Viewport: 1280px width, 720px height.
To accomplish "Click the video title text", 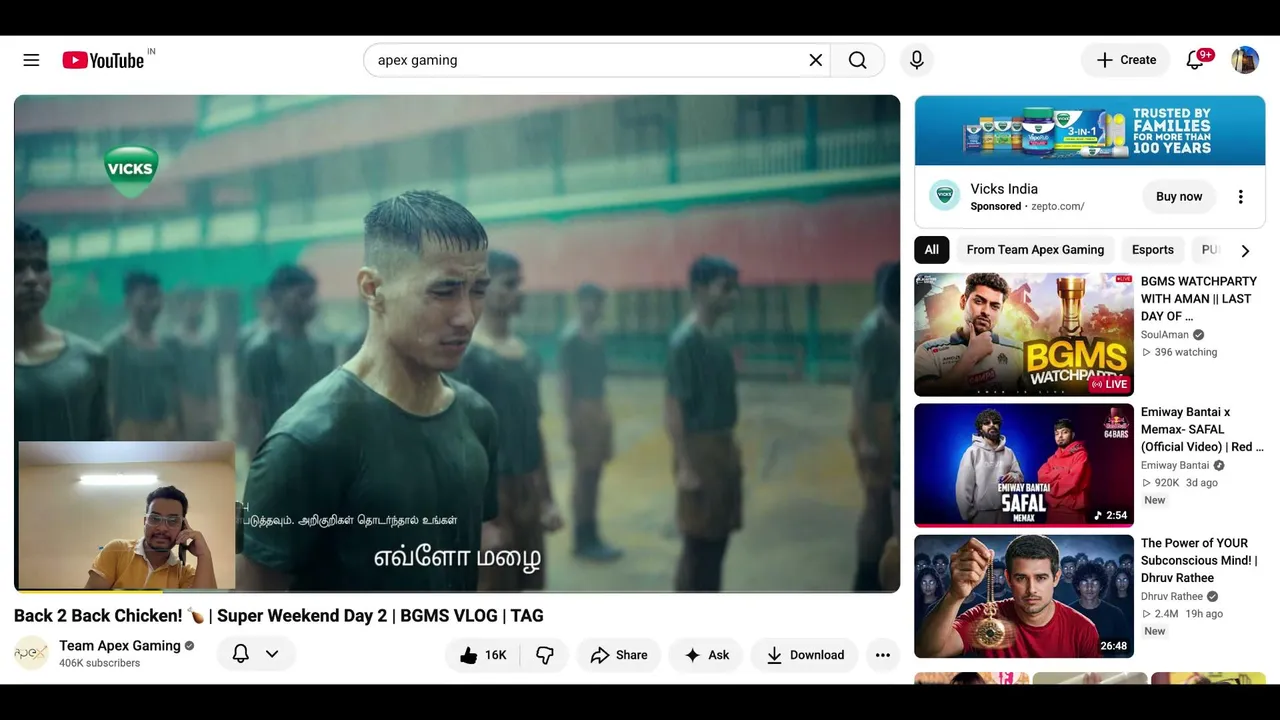I will [279, 616].
